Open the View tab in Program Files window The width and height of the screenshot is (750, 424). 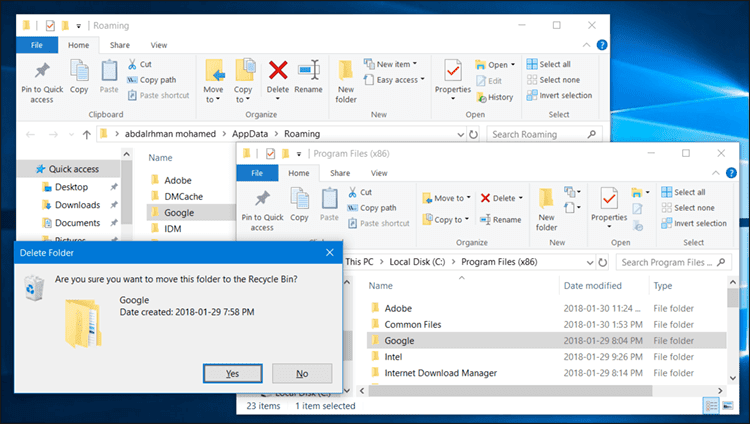(x=379, y=173)
